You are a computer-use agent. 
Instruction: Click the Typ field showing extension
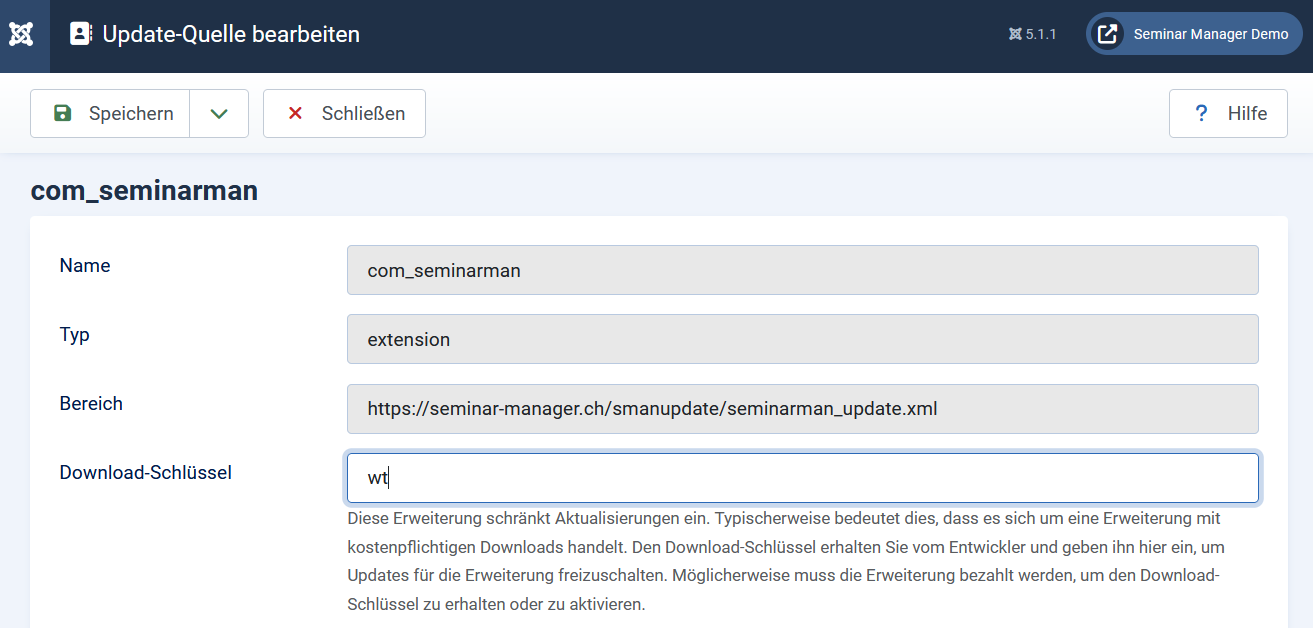[x=800, y=339]
